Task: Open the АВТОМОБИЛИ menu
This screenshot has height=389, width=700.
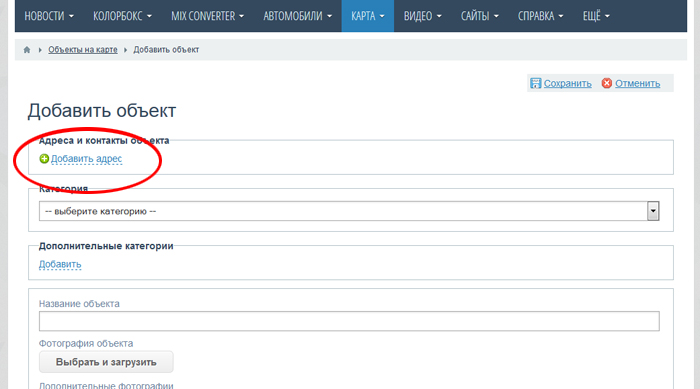Action: click(x=297, y=16)
